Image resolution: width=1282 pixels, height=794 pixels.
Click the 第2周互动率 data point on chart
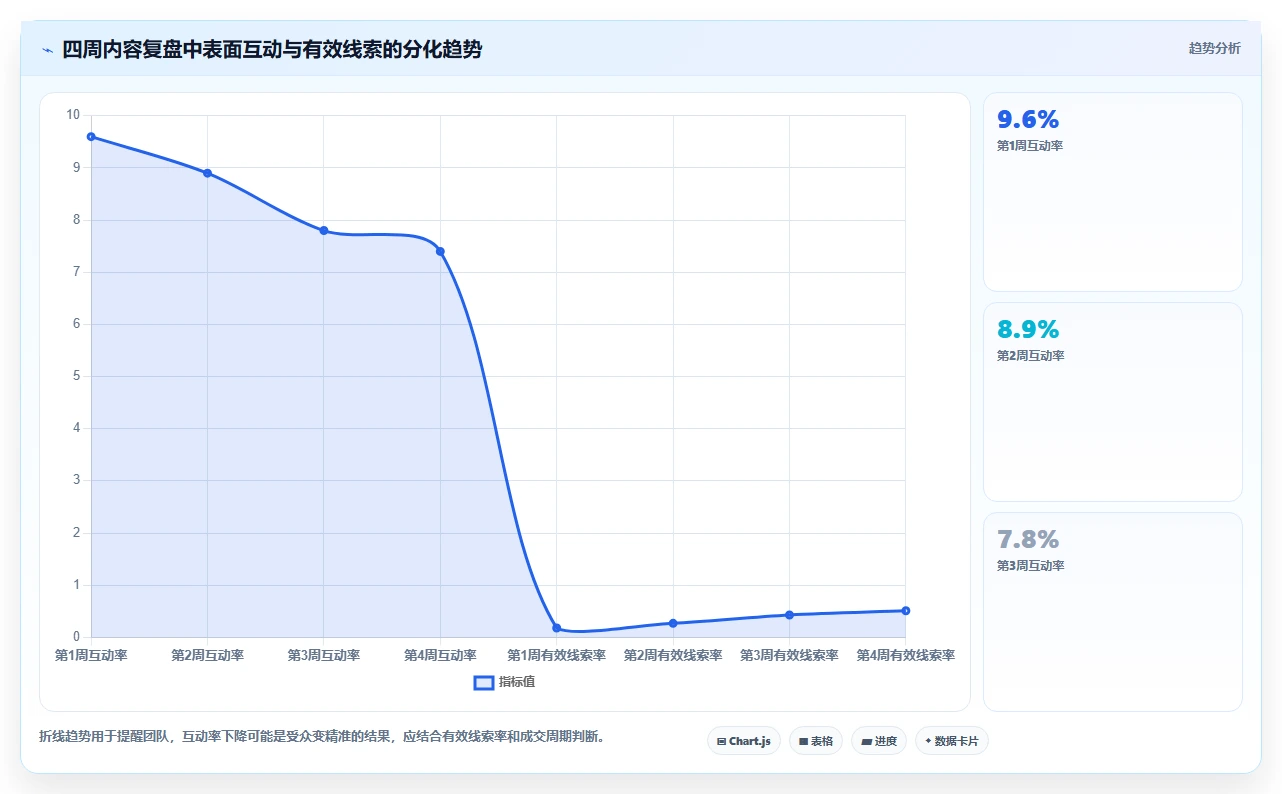[207, 173]
